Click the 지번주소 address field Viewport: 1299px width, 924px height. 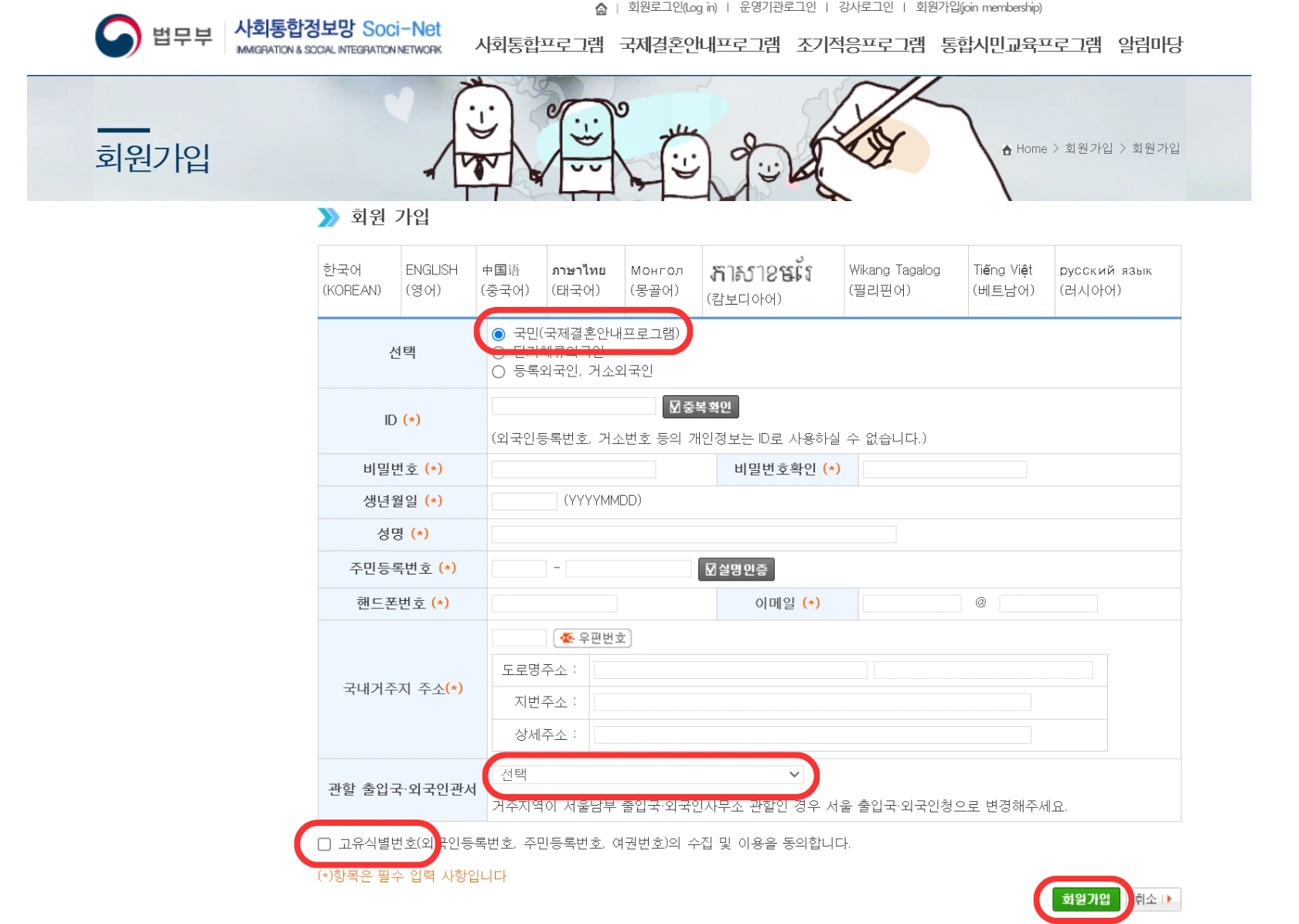(812, 702)
